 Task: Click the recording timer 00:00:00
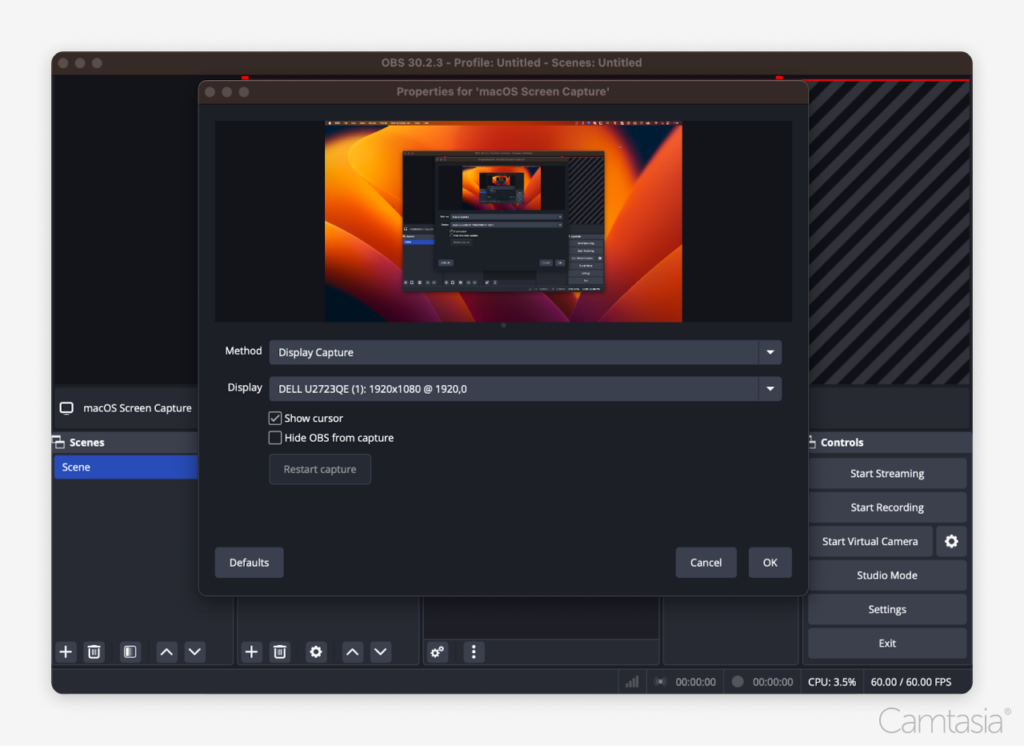coord(773,681)
